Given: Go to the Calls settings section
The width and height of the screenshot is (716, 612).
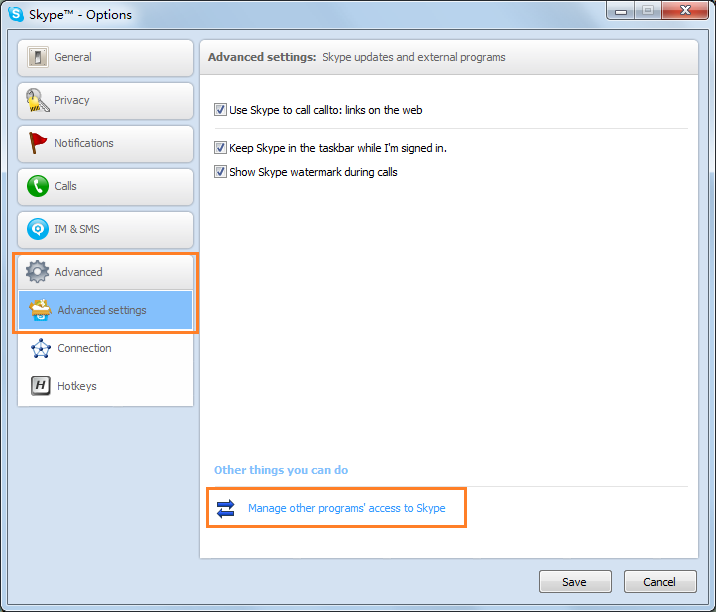Looking at the screenshot, I should (x=105, y=186).
